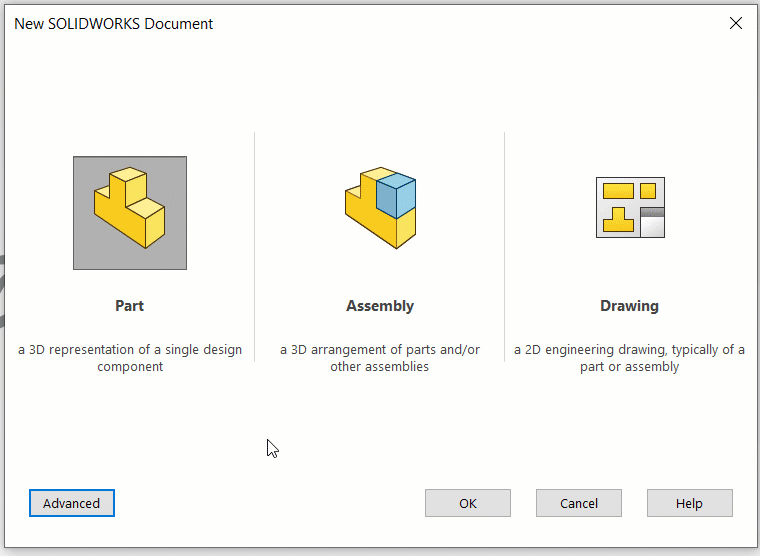Click 'a 3D representation of a single design component'

[x=130, y=358]
